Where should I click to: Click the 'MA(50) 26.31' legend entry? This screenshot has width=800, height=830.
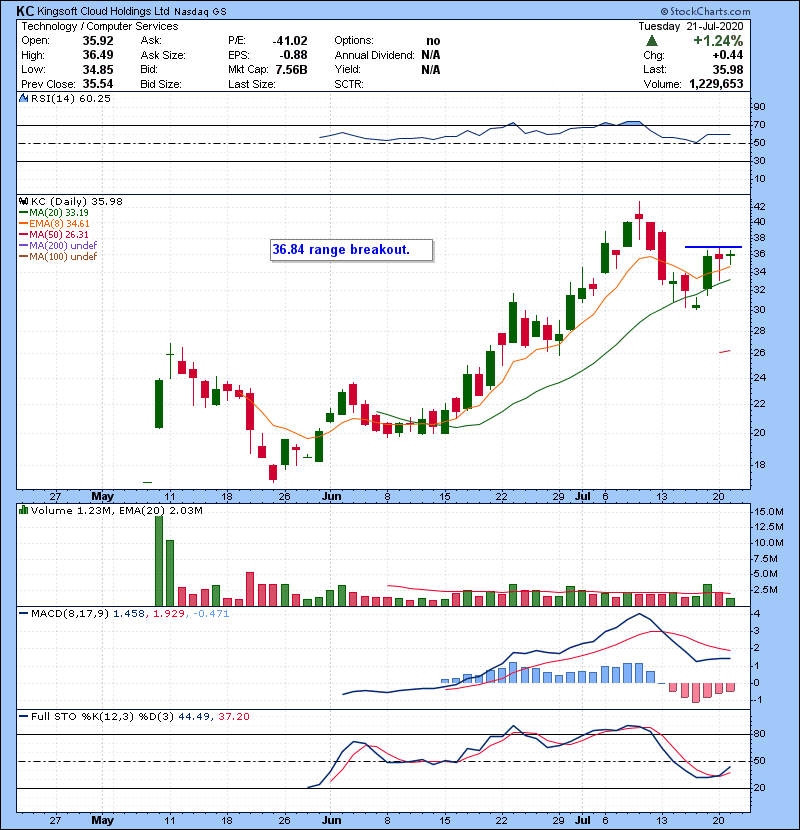point(55,234)
